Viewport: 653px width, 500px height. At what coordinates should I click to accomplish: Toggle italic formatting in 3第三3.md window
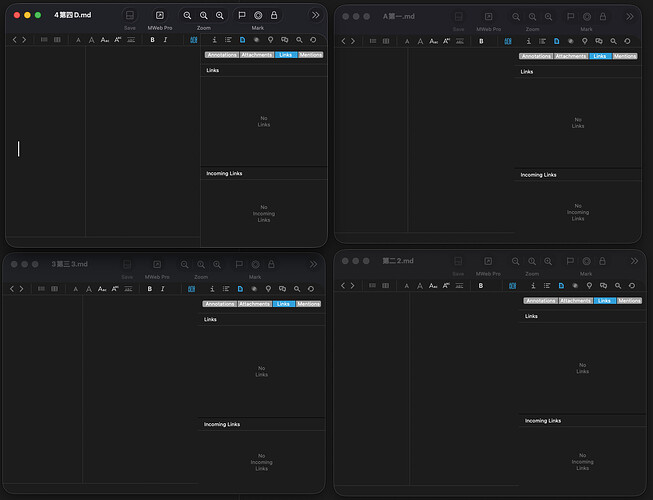pyautogui.click(x=163, y=289)
